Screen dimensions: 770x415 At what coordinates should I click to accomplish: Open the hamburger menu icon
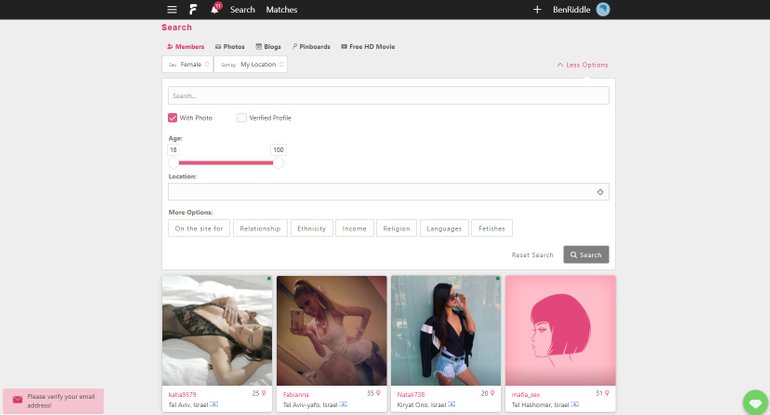pos(172,9)
